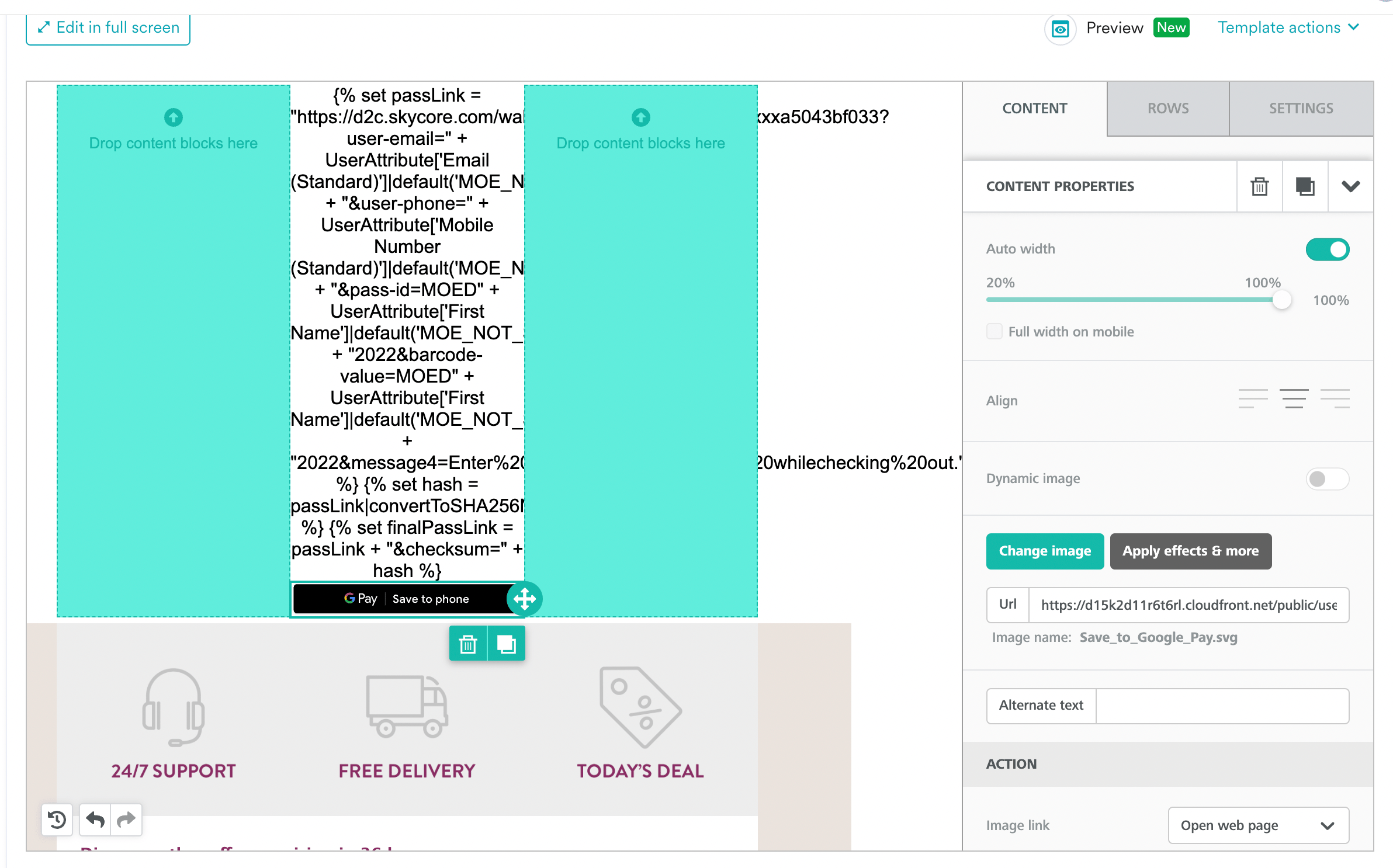Open the Image link dropdown
The image size is (1393, 868).
pyautogui.click(x=1259, y=825)
